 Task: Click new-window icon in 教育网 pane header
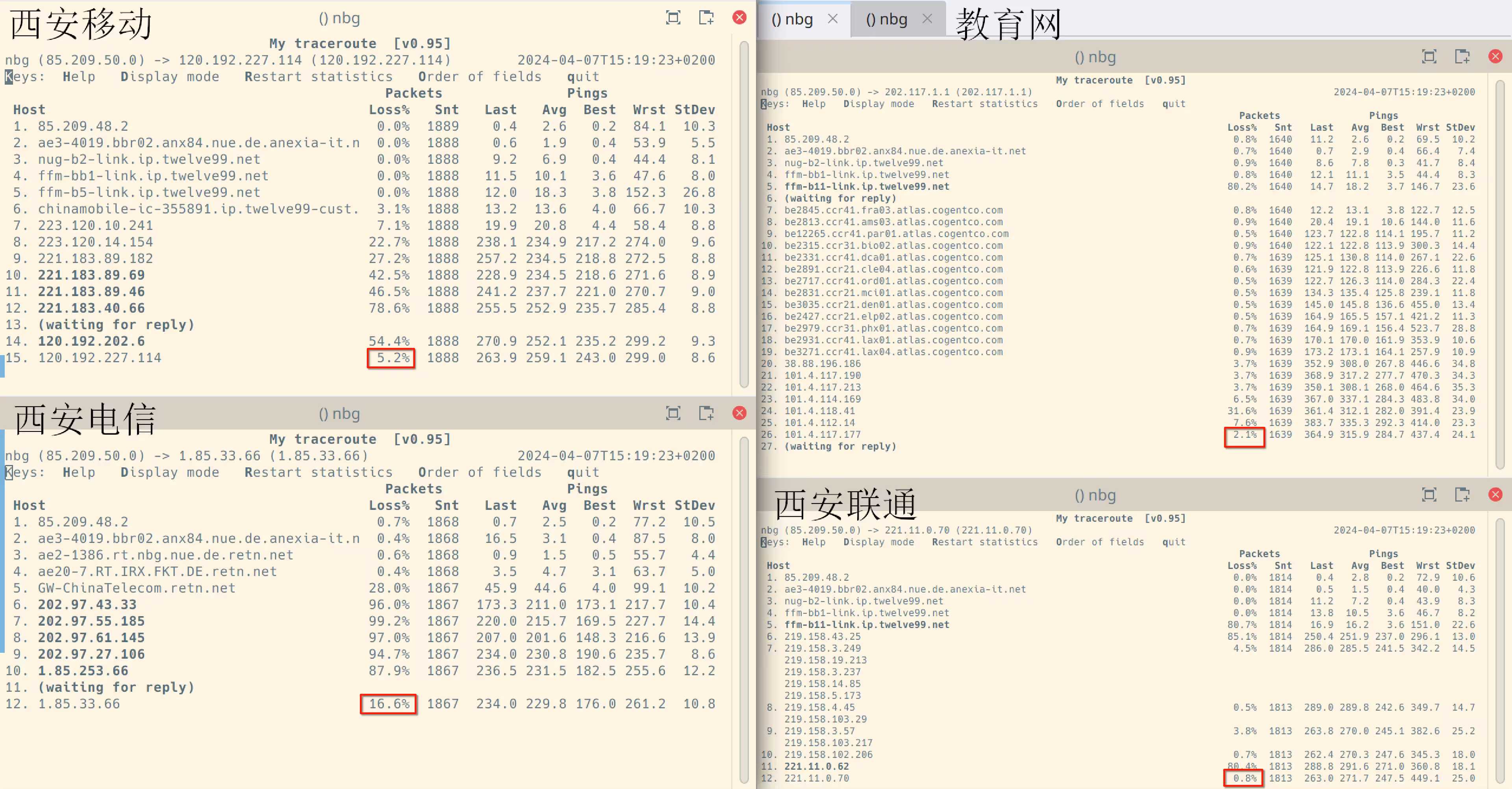point(1462,56)
